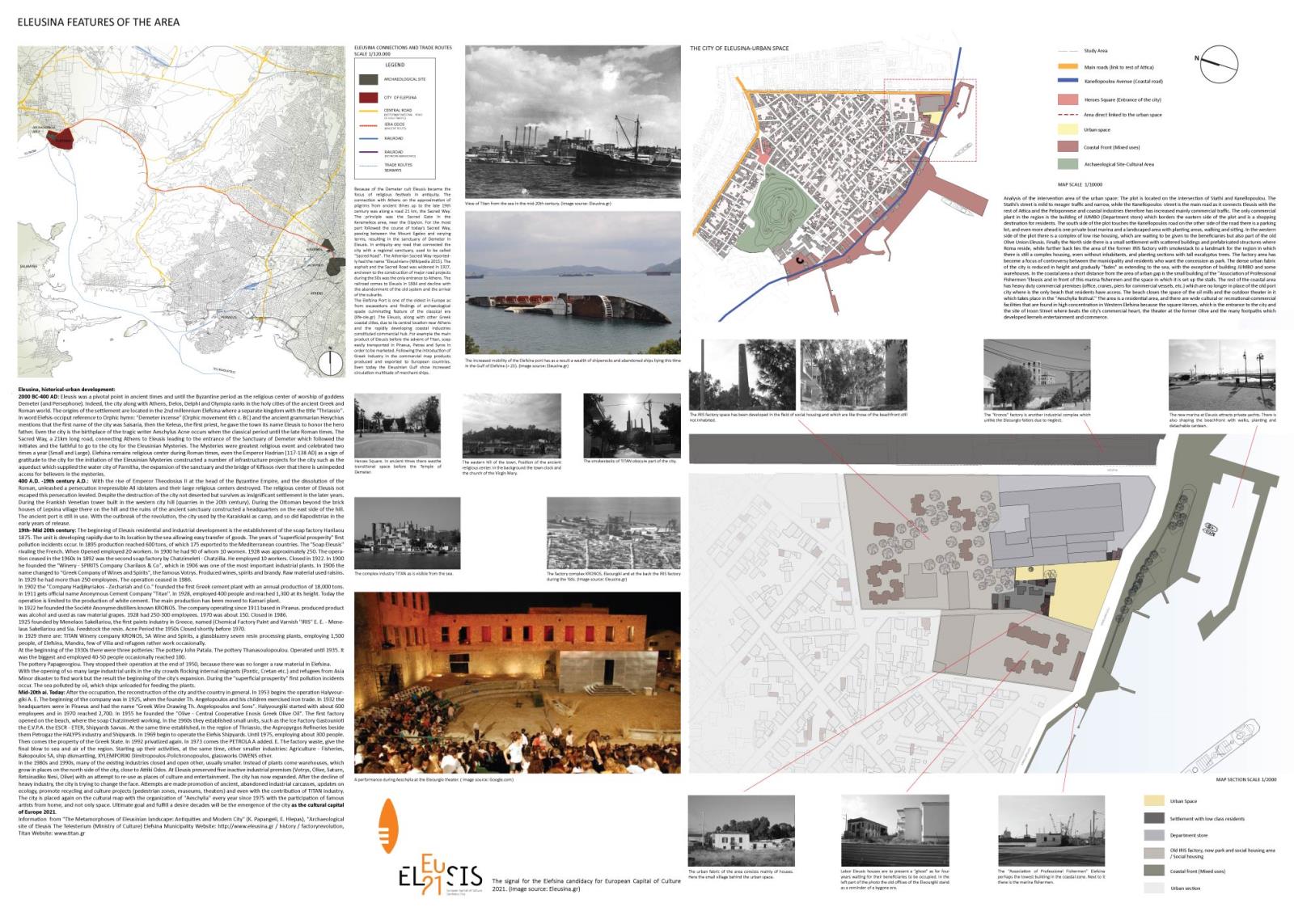Click the pale yellow Urban space swatch in the 1/10000 map legend
Screen dimensions: 1294x924
1069,129
